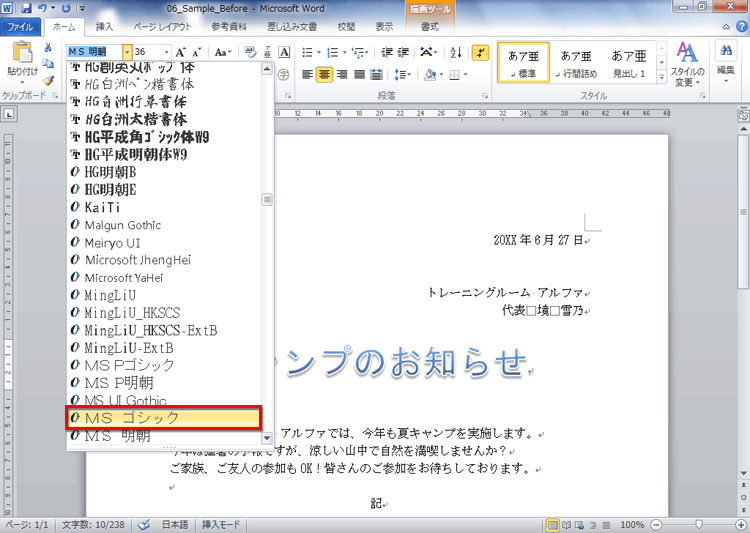Switch to insert (挿入) tab
This screenshot has width=750, height=533.
(104, 27)
